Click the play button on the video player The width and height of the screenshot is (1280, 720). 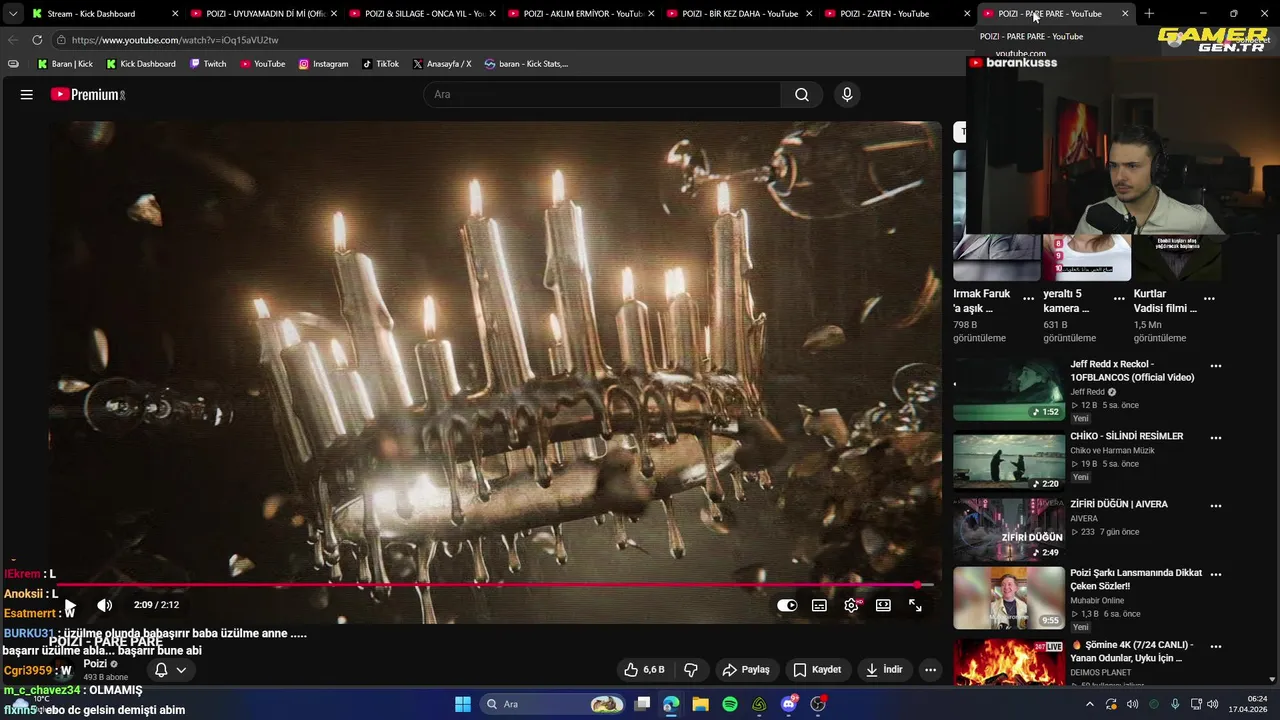click(70, 605)
